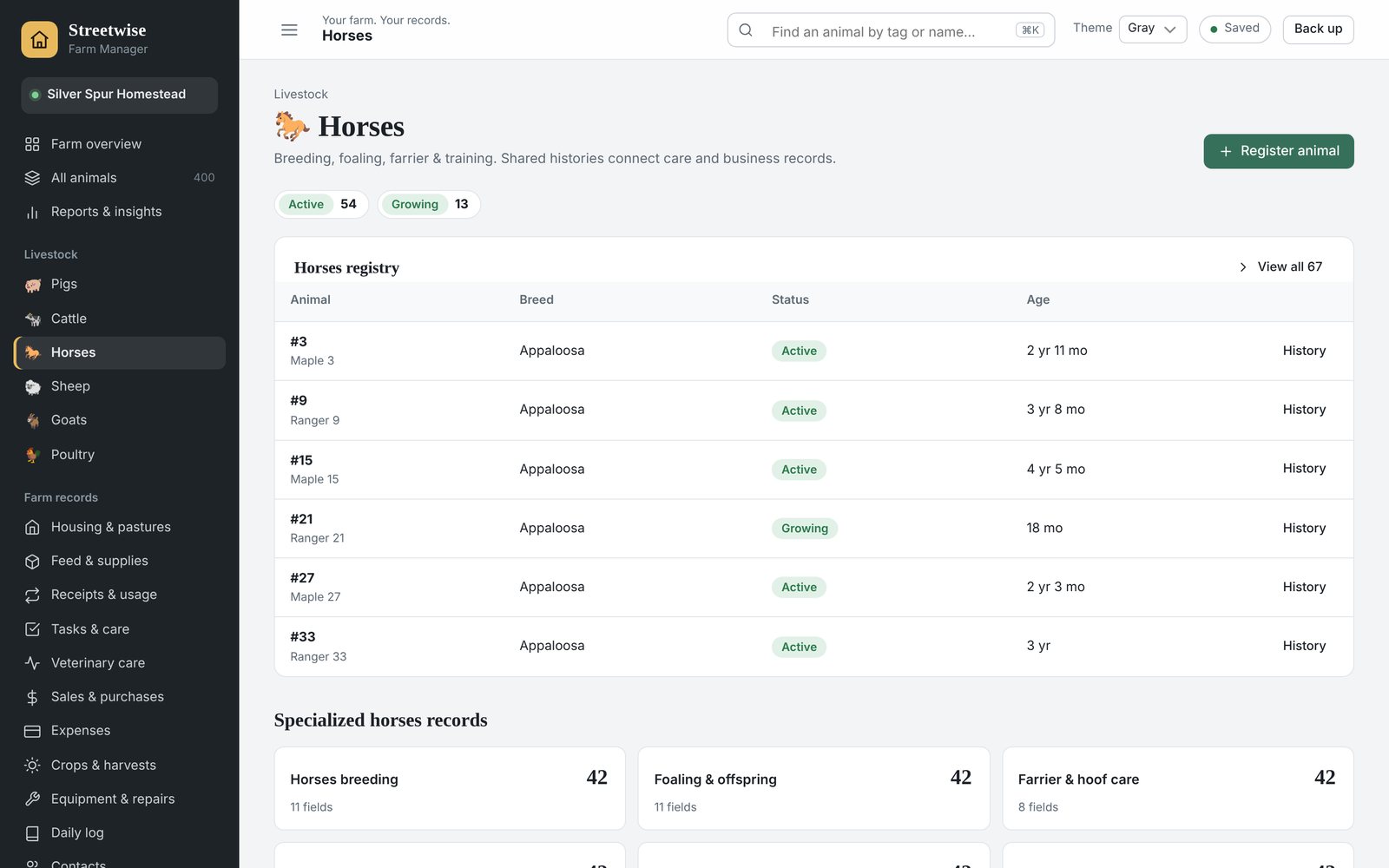1389x868 pixels.
Task: Click Veterinary care pulse icon
Action: coord(32,663)
